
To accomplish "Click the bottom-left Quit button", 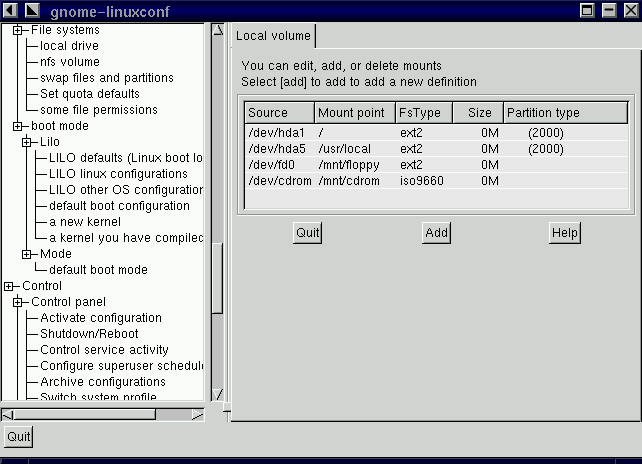I will 18,437.
